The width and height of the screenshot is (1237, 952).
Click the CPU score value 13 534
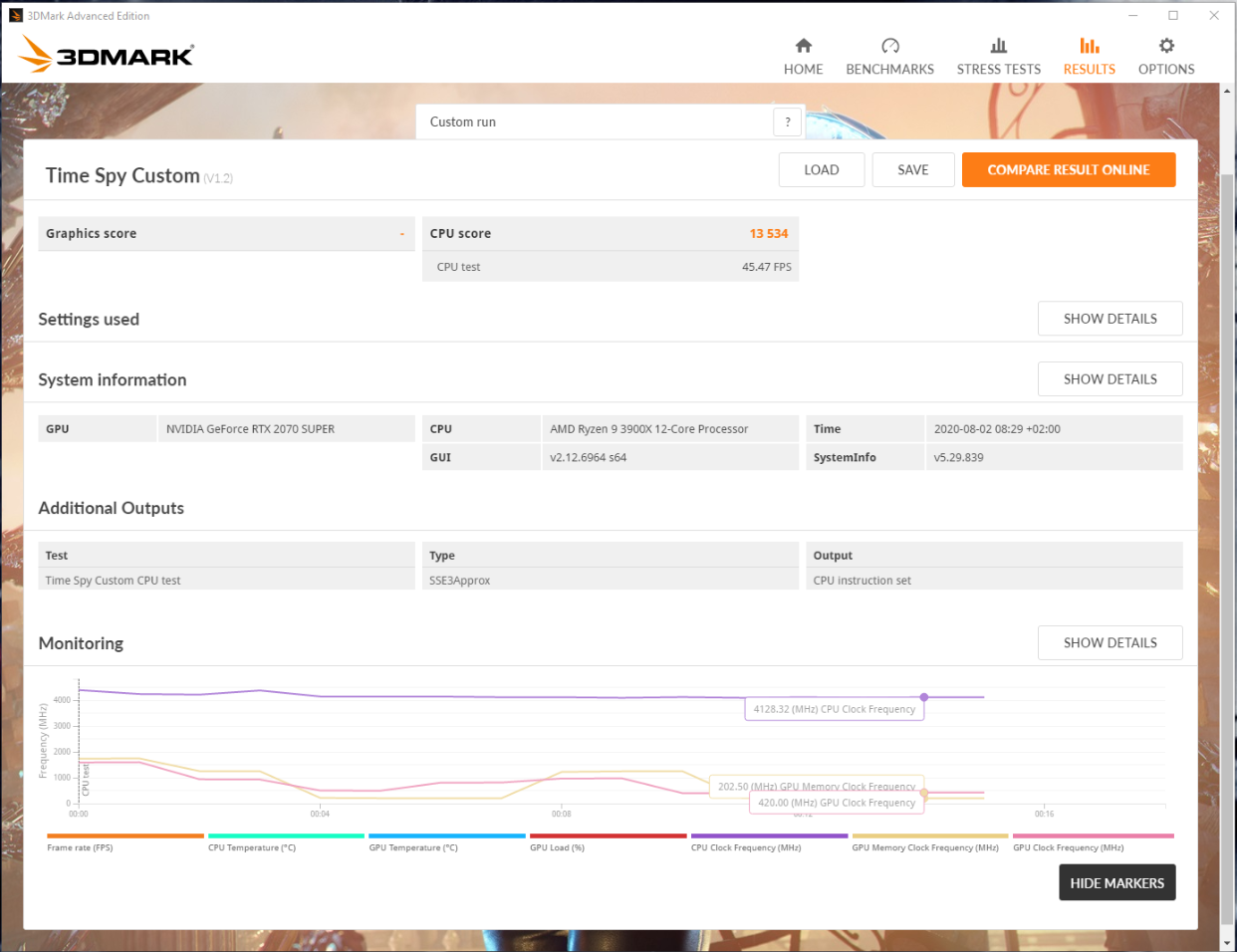pos(769,234)
